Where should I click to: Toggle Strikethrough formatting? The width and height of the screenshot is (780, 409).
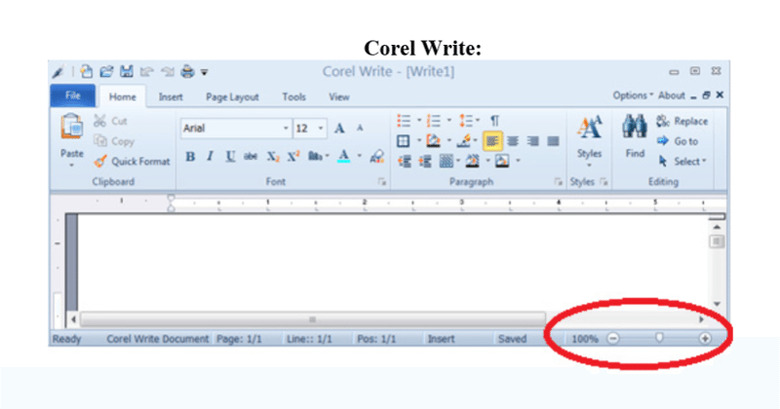250,157
